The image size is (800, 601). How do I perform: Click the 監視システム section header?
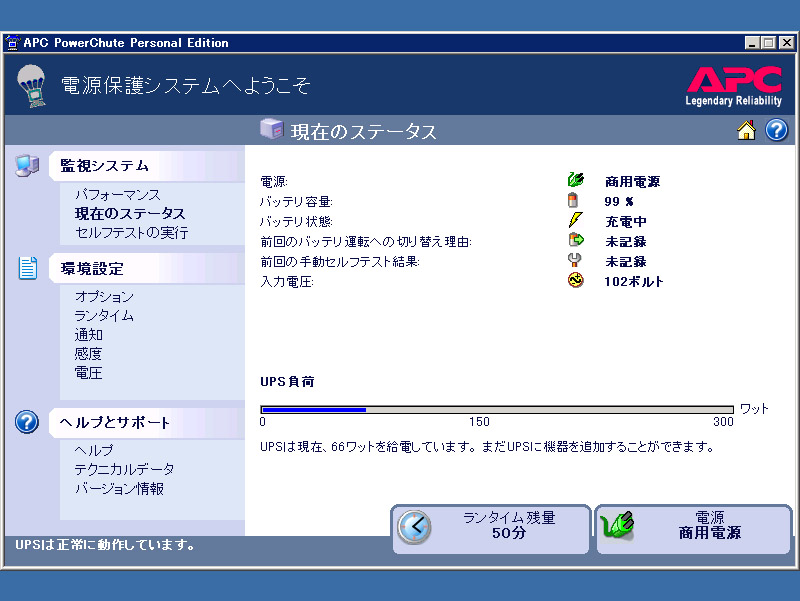pos(146,166)
